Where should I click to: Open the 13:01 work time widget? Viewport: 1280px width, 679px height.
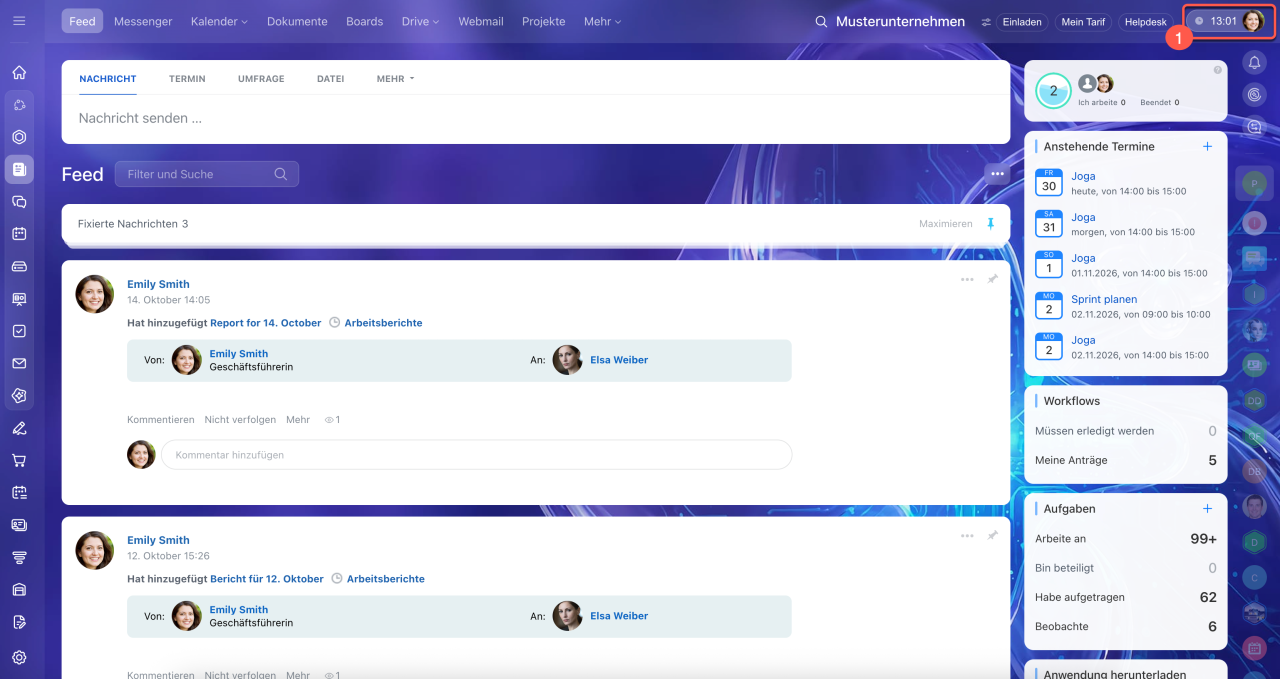tap(1229, 21)
